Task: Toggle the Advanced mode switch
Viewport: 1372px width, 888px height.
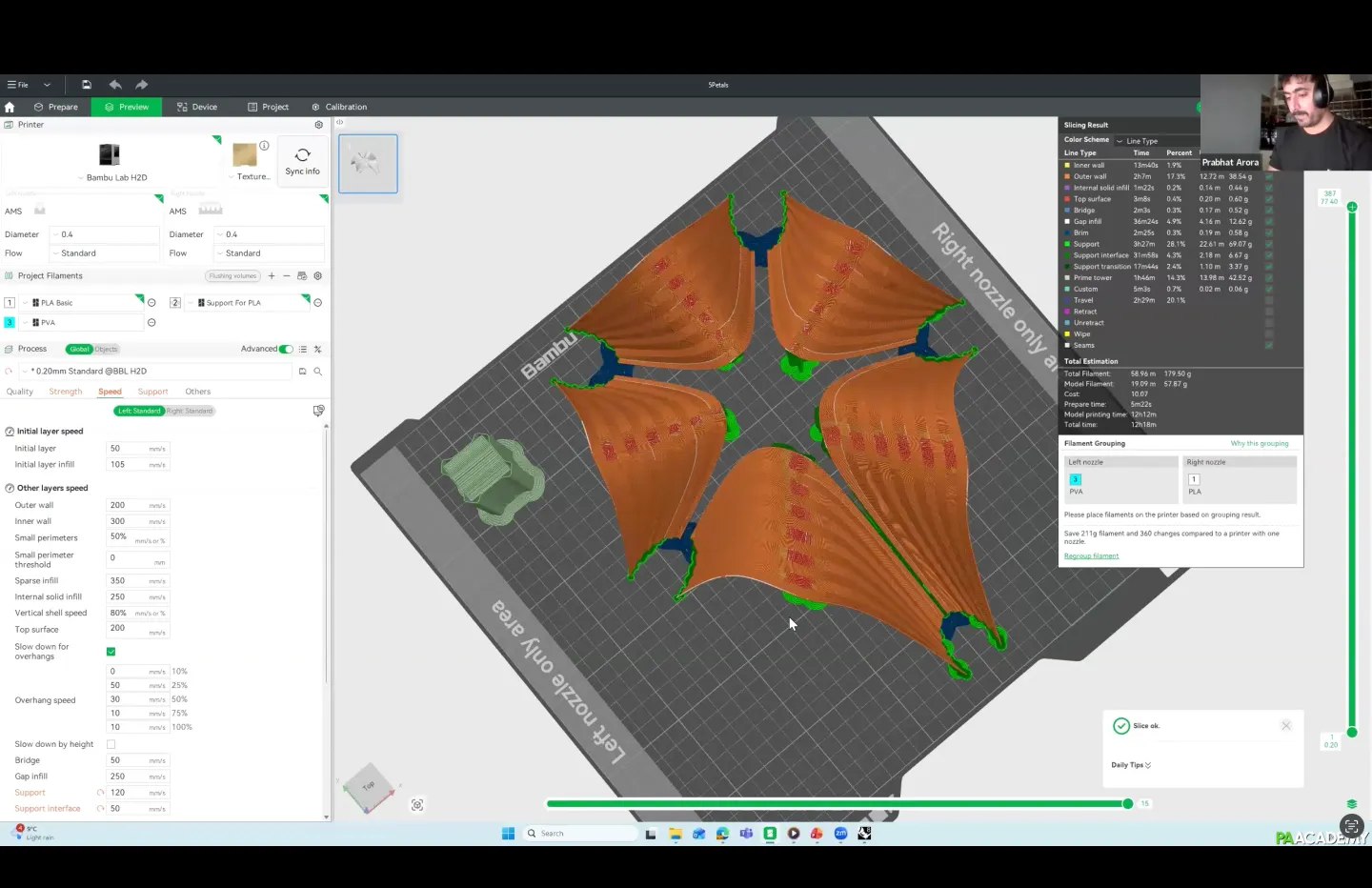Action: 286,350
